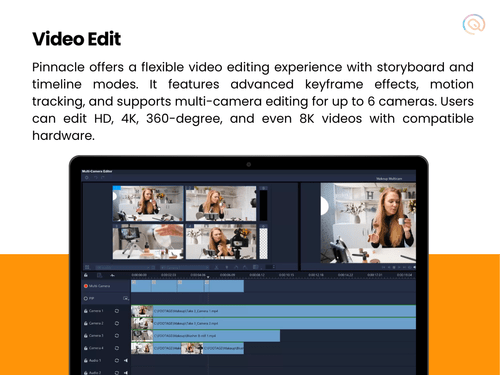Select the Camera 1 clip on the timeline
500x375 pixels.
point(273,311)
